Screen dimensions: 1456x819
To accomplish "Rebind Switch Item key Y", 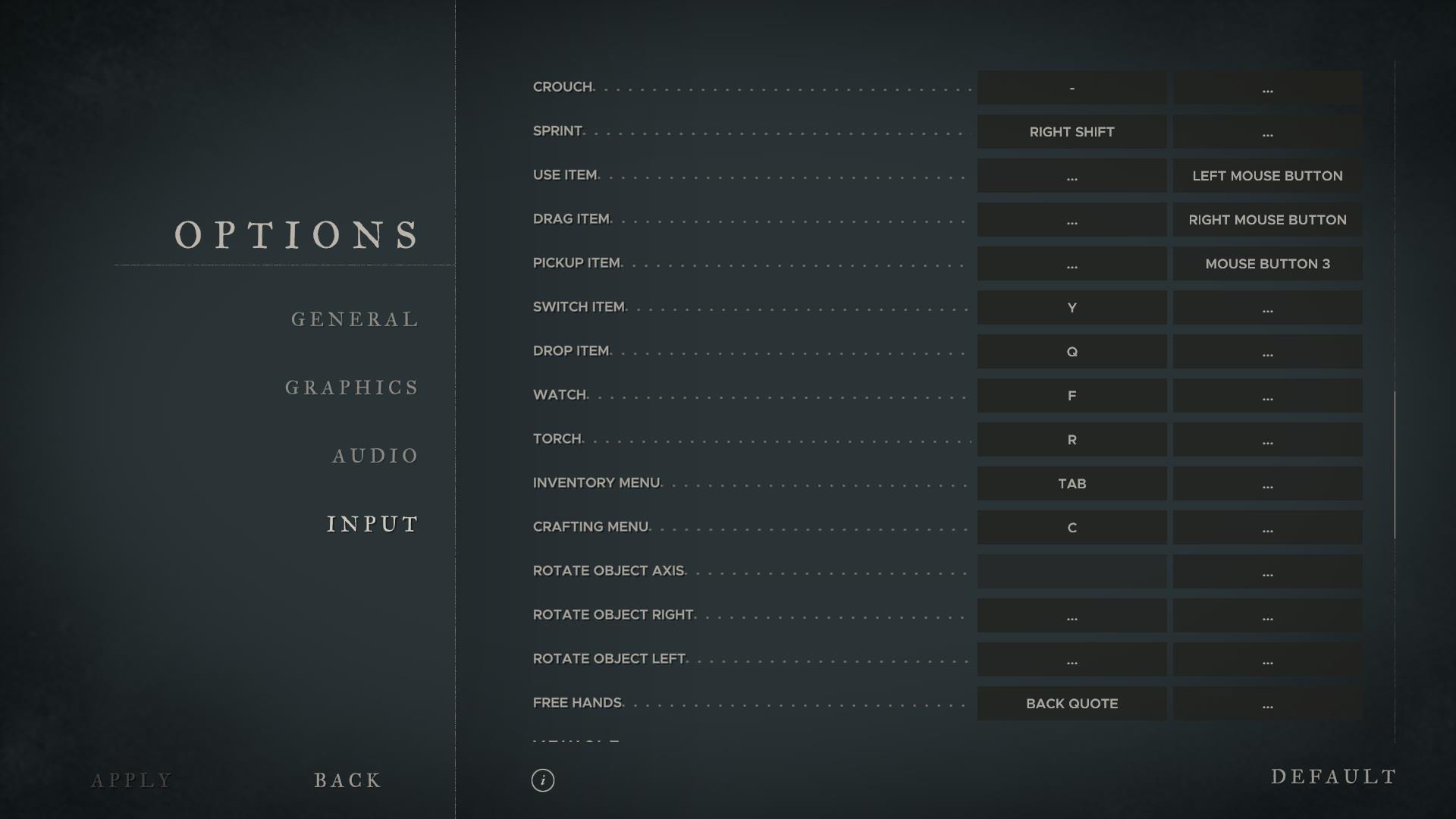I will [1072, 308].
